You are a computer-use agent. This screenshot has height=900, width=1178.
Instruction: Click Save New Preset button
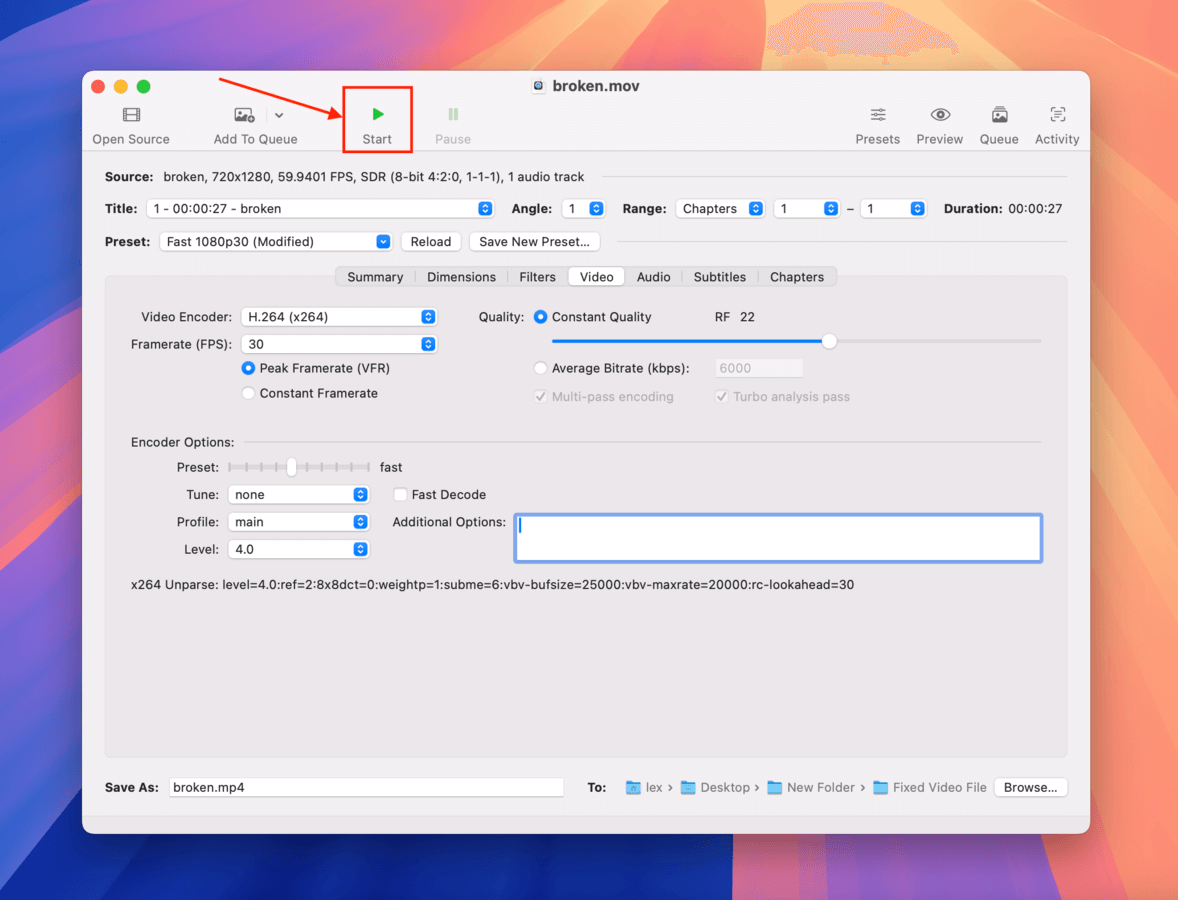click(534, 242)
